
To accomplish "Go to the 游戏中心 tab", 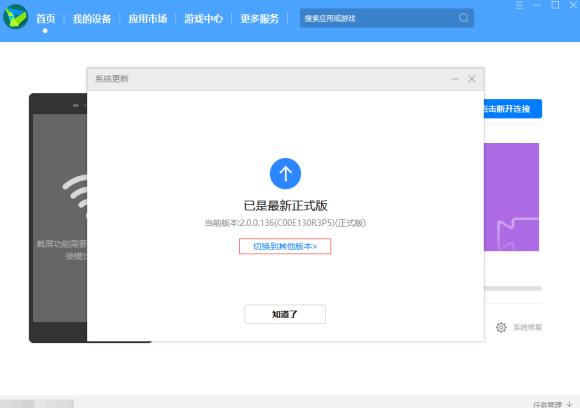I will [x=203, y=18].
